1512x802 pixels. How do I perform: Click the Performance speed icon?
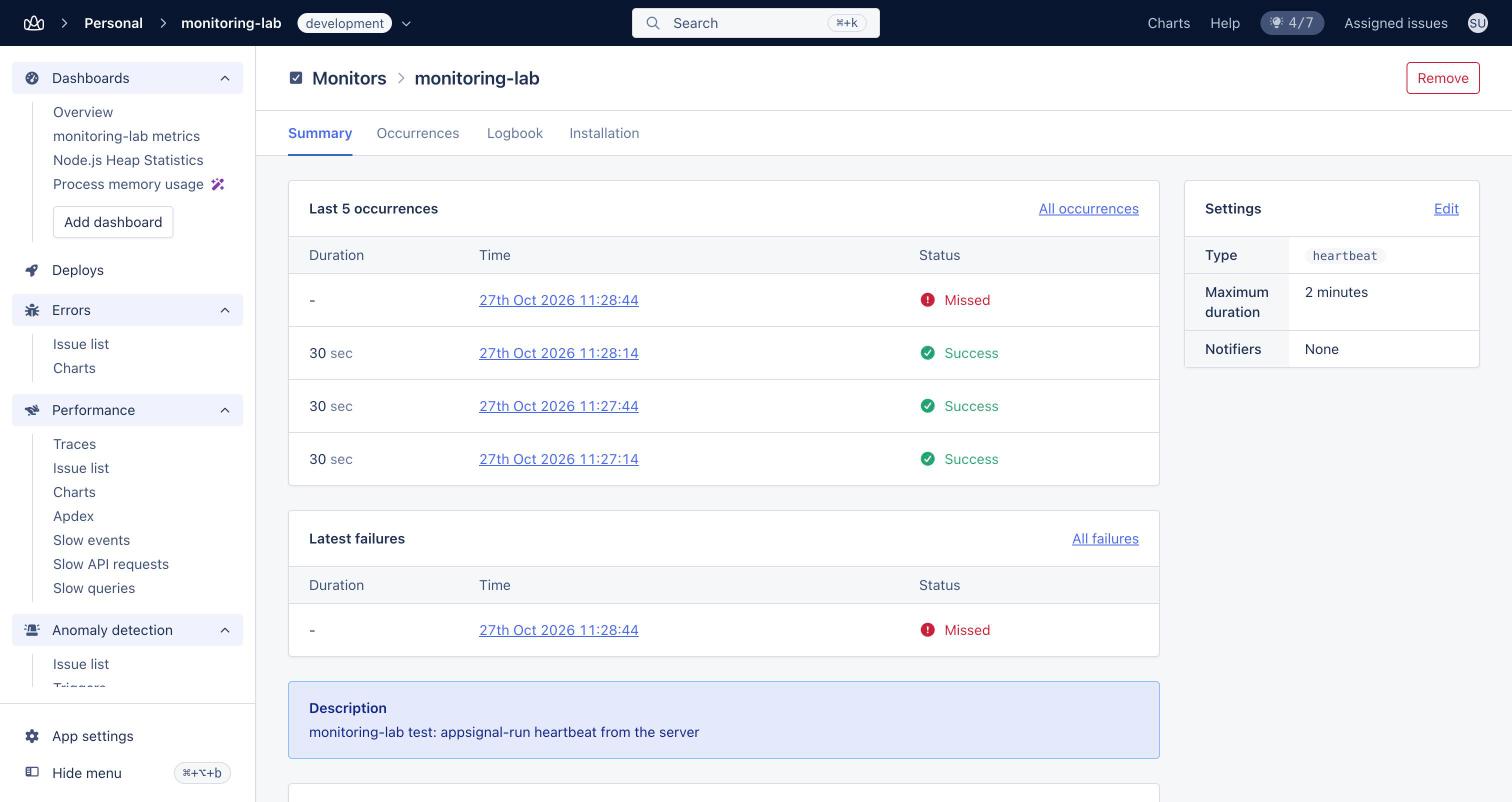(x=32, y=410)
